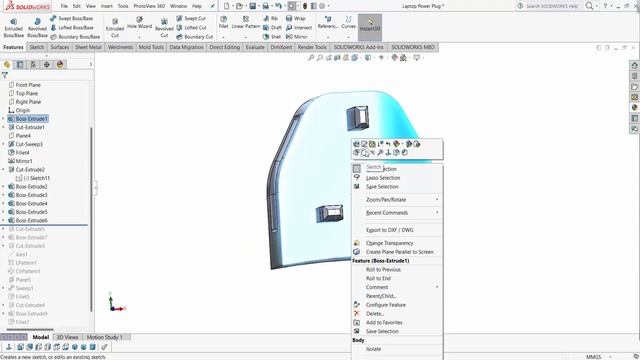Open ConfigurationManager tab icon
640x360 pixels.
pos(33,64)
